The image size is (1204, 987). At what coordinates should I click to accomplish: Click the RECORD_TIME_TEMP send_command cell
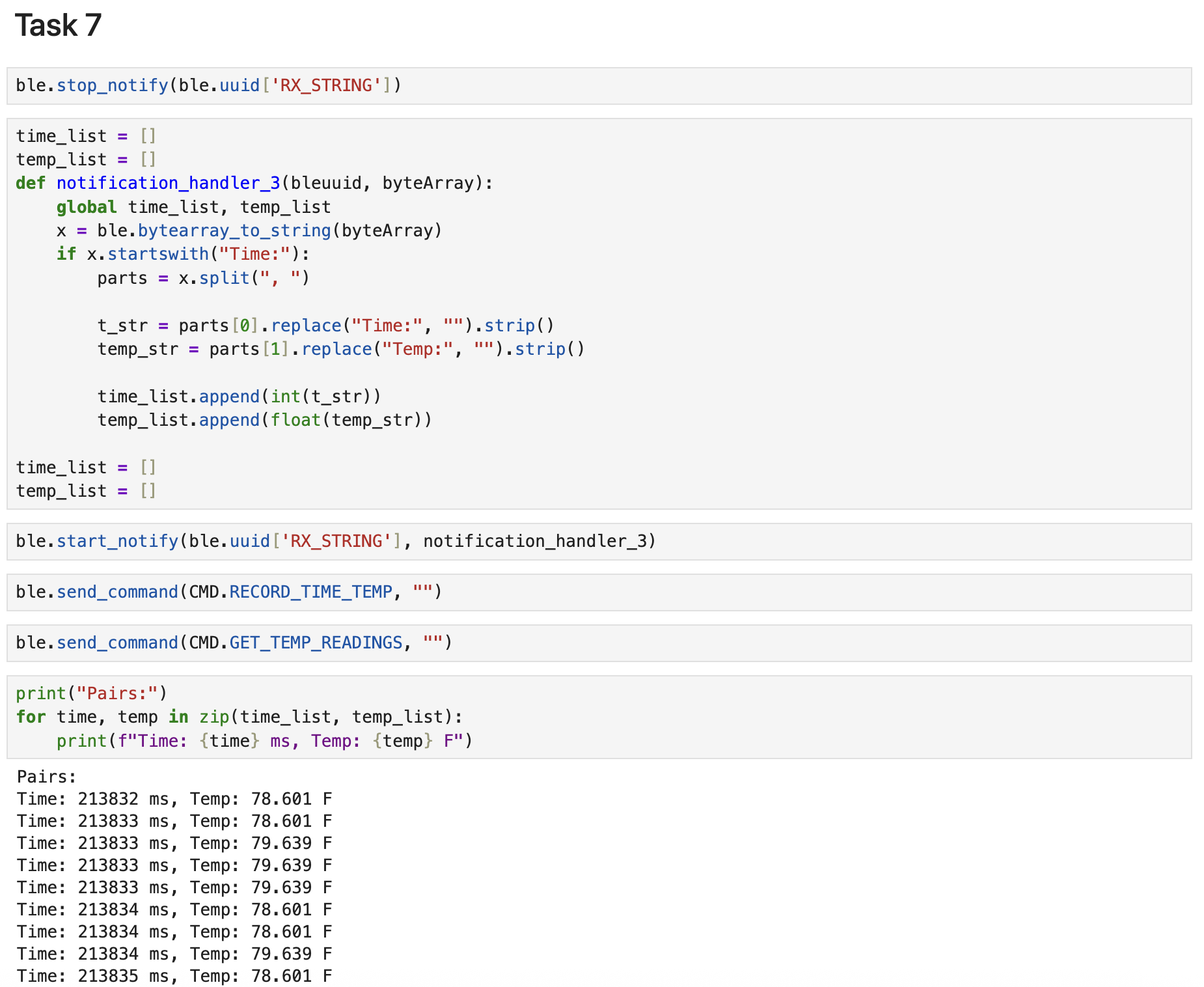point(228,591)
